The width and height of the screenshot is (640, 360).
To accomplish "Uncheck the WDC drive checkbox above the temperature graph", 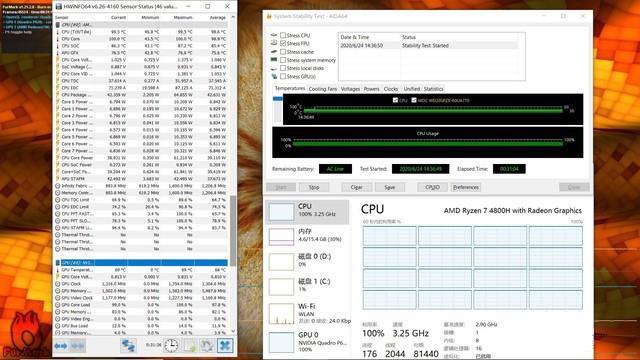I will (414, 100).
